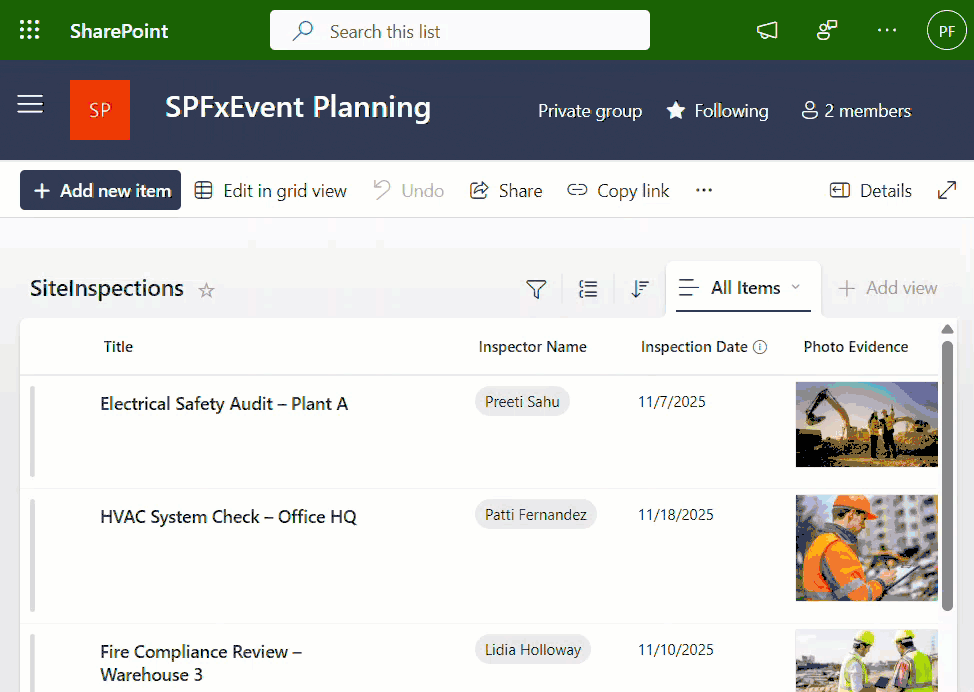Toggle the Following star for the site
Viewport: 974px width, 692px height.
[x=717, y=111]
